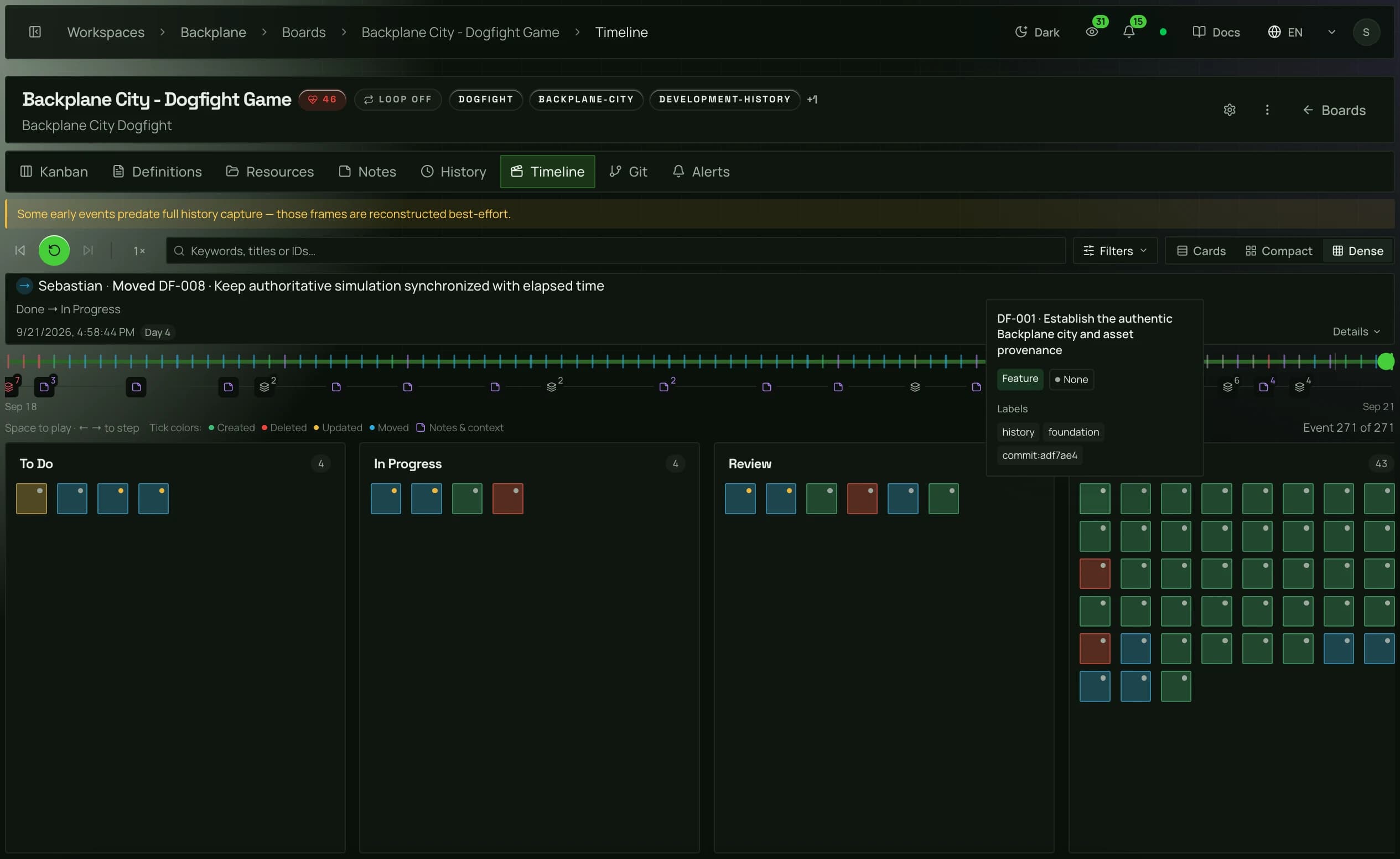1400x859 pixels.
Task: Open the notifications bell with 15 badge
Action: pos(1129,31)
